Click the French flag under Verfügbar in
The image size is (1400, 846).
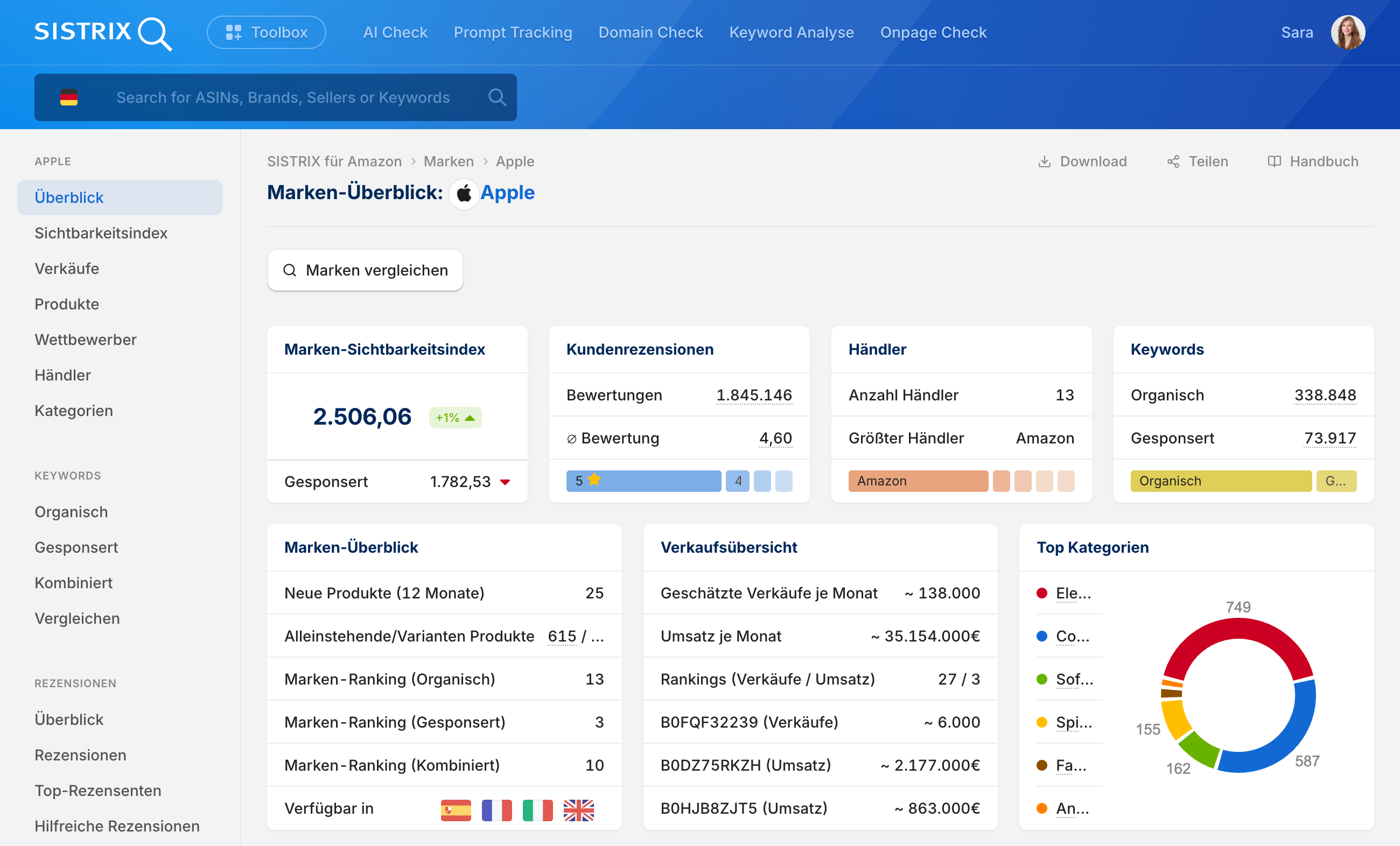[496, 810]
